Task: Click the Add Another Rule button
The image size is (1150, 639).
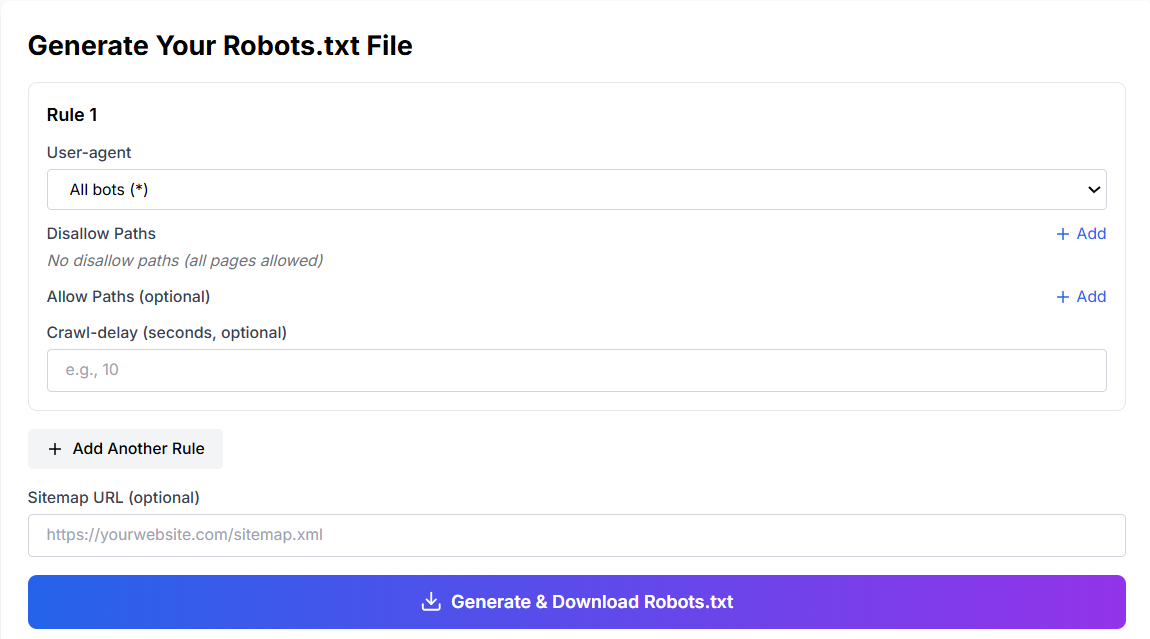Action: point(125,448)
